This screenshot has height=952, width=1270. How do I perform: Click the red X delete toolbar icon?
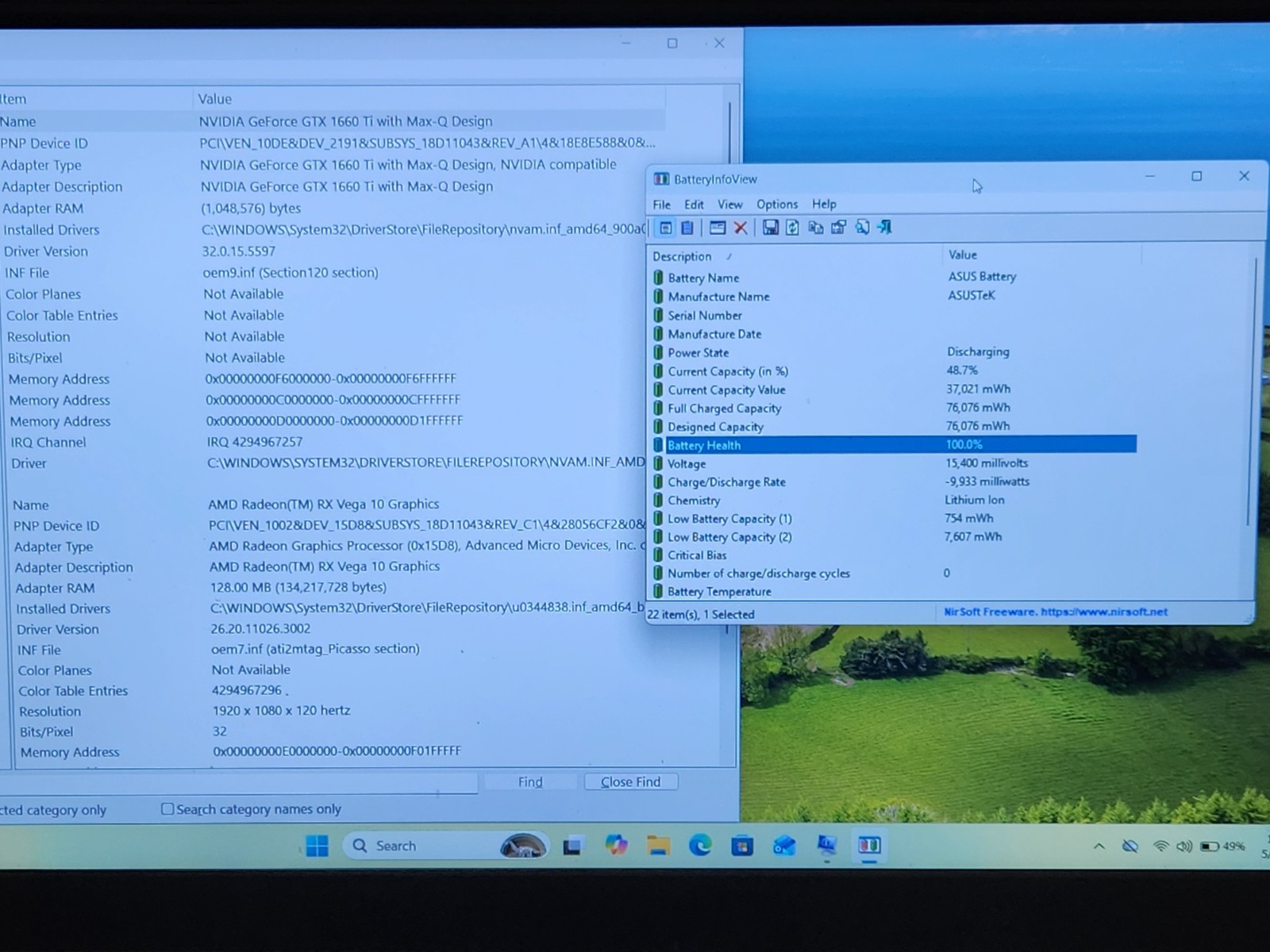(741, 228)
